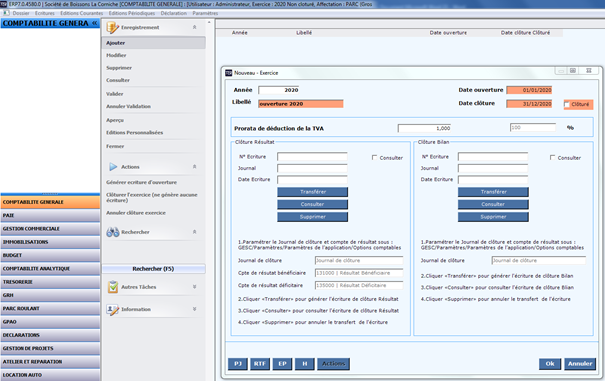Viewport: 605px width, 381px height.
Task: Collapse the Actions section
Action: tap(194, 167)
